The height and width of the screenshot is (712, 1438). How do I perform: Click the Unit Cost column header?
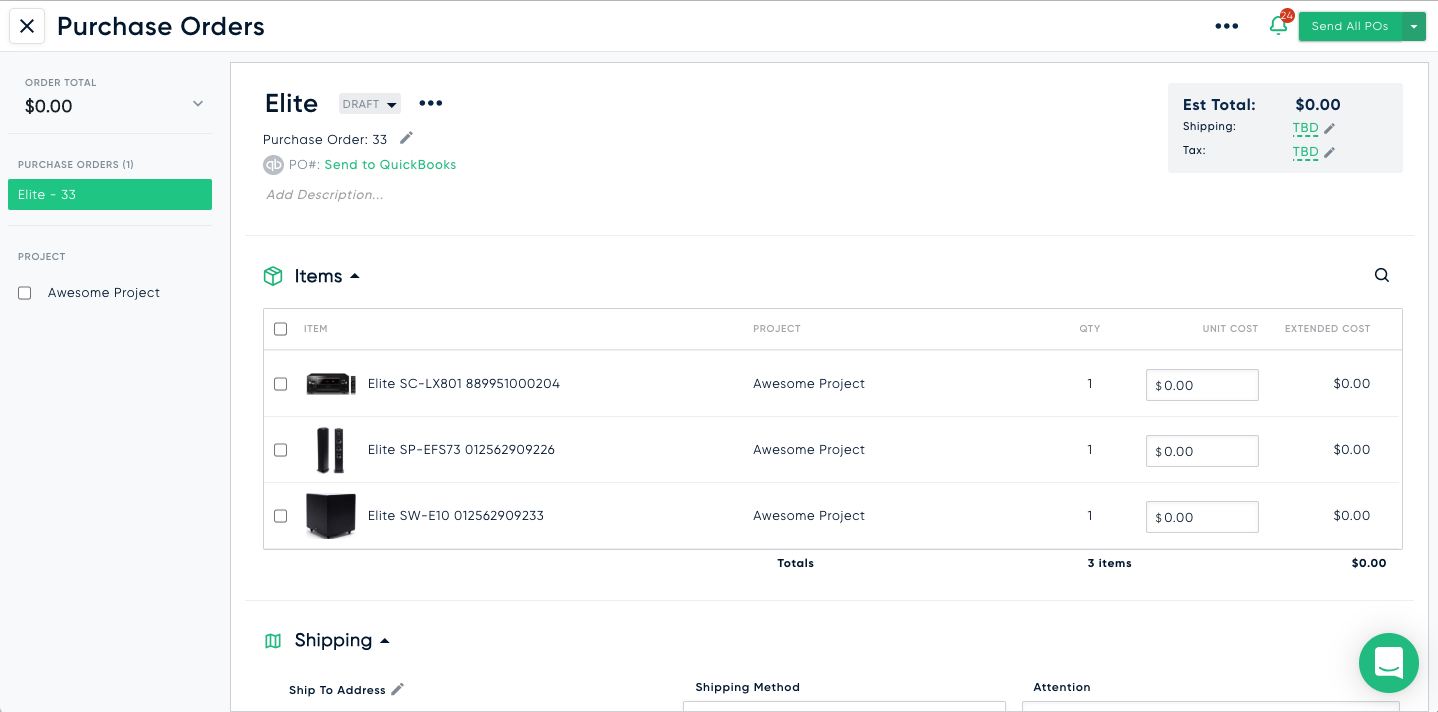[x=1230, y=329]
